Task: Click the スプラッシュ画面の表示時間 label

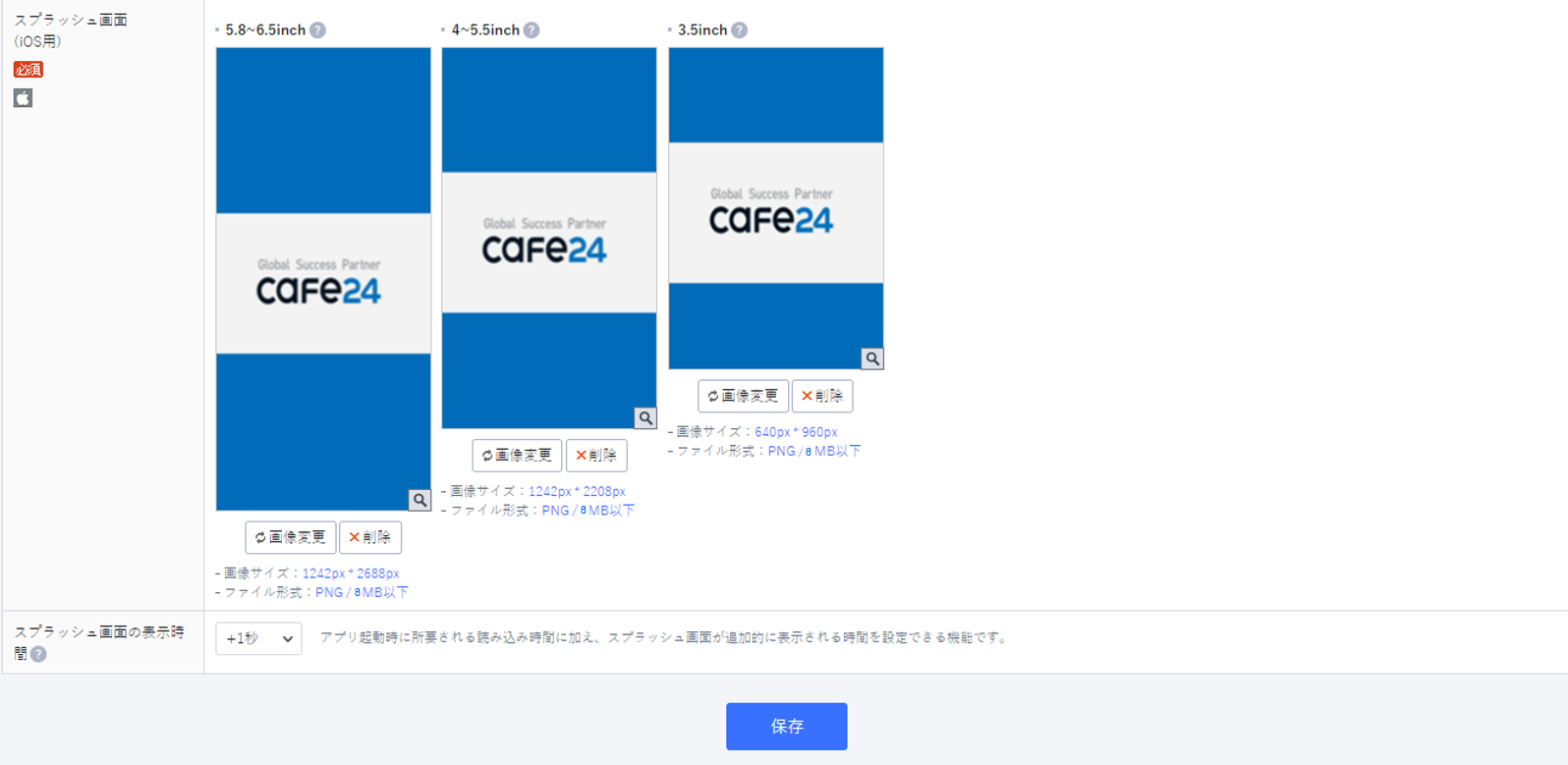Action: [99, 642]
